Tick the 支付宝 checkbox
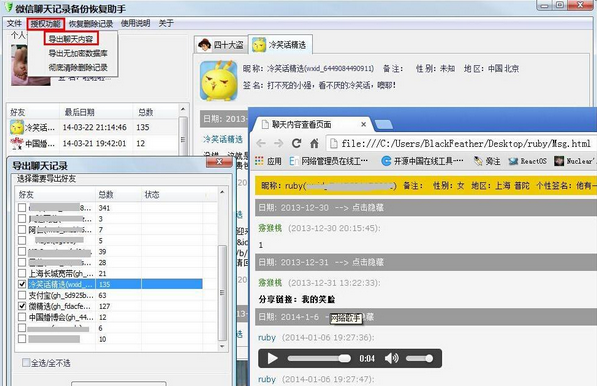 pyautogui.click(x=22, y=295)
